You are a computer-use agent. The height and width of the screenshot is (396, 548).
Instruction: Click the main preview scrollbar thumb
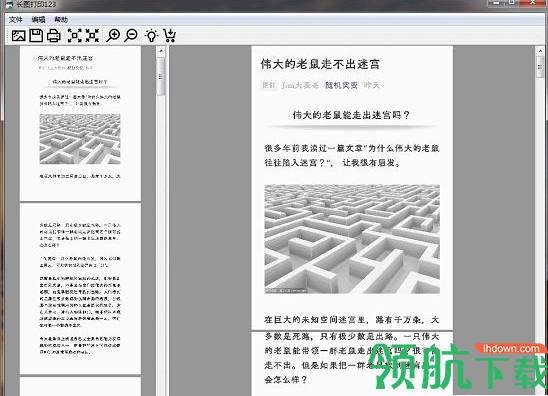coord(540,66)
